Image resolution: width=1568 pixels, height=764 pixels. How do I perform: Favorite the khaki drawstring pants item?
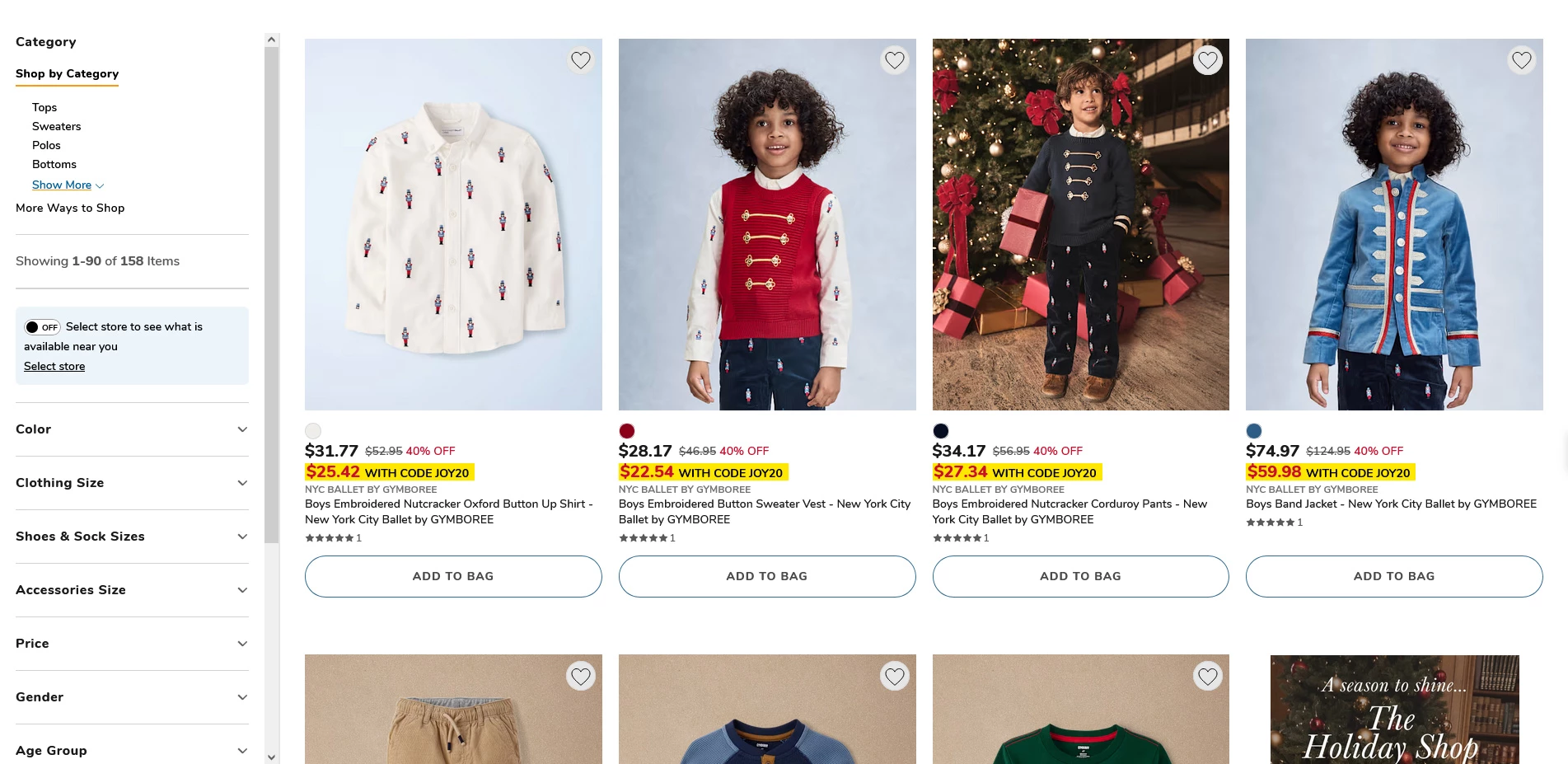(x=581, y=677)
